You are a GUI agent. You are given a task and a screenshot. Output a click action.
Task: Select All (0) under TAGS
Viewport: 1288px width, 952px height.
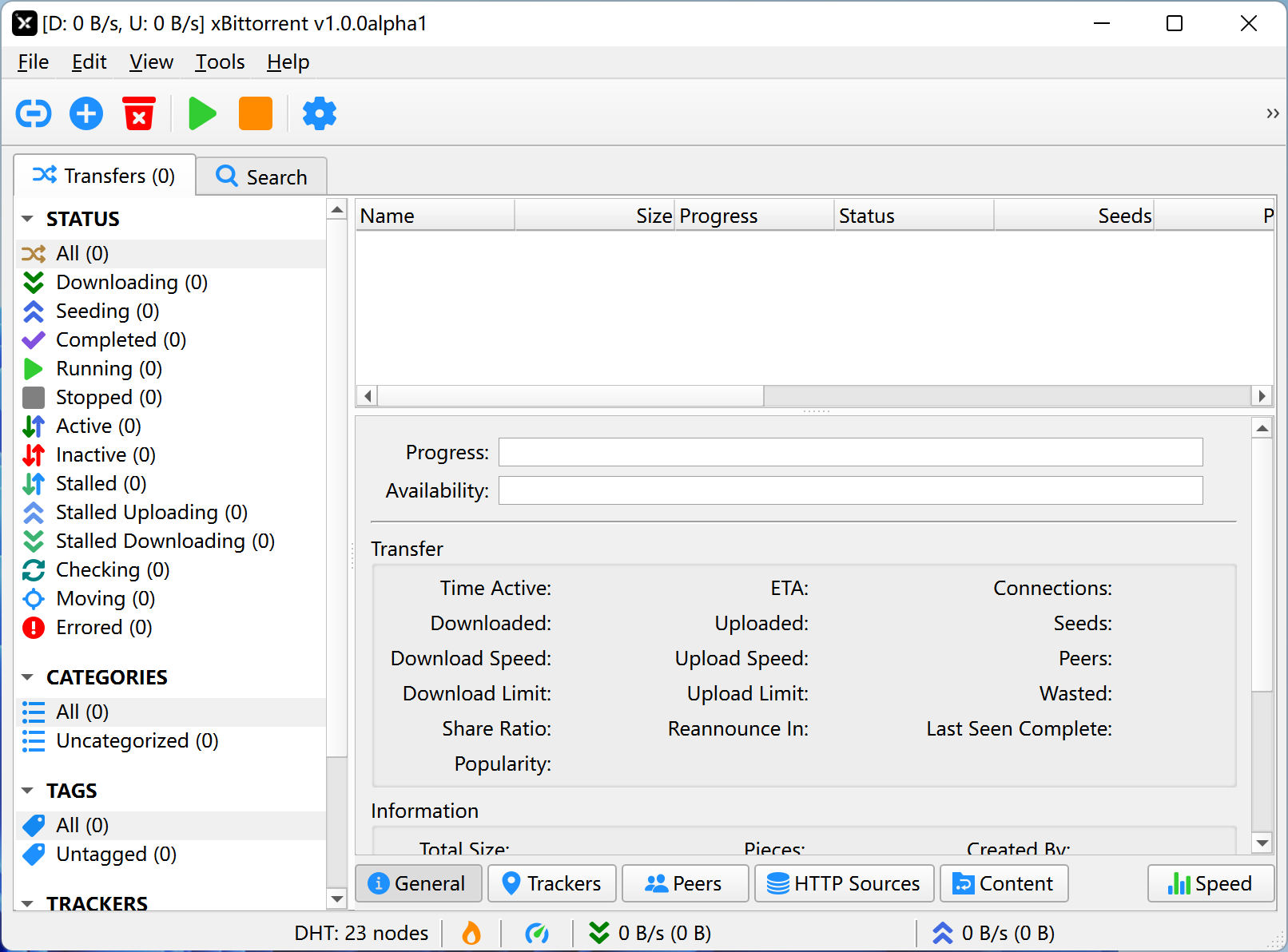[170, 826]
